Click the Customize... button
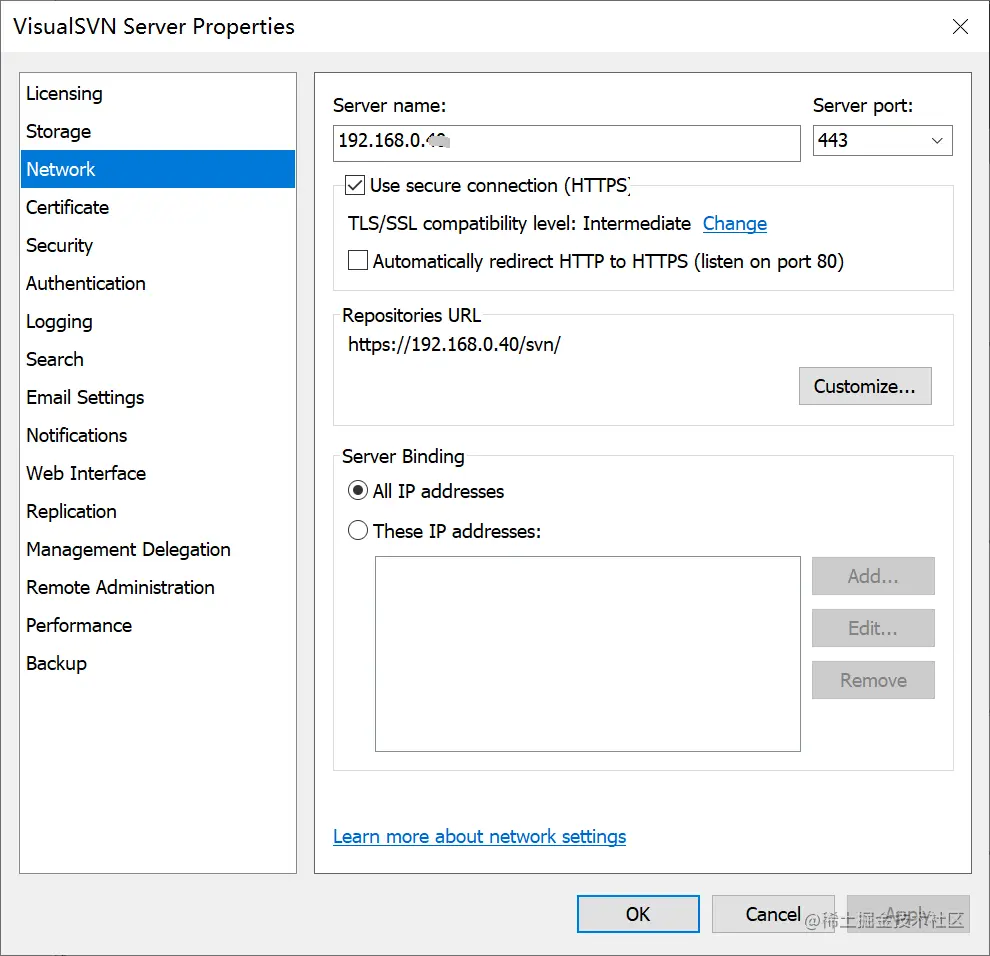The width and height of the screenshot is (990, 956). pyautogui.click(x=865, y=386)
